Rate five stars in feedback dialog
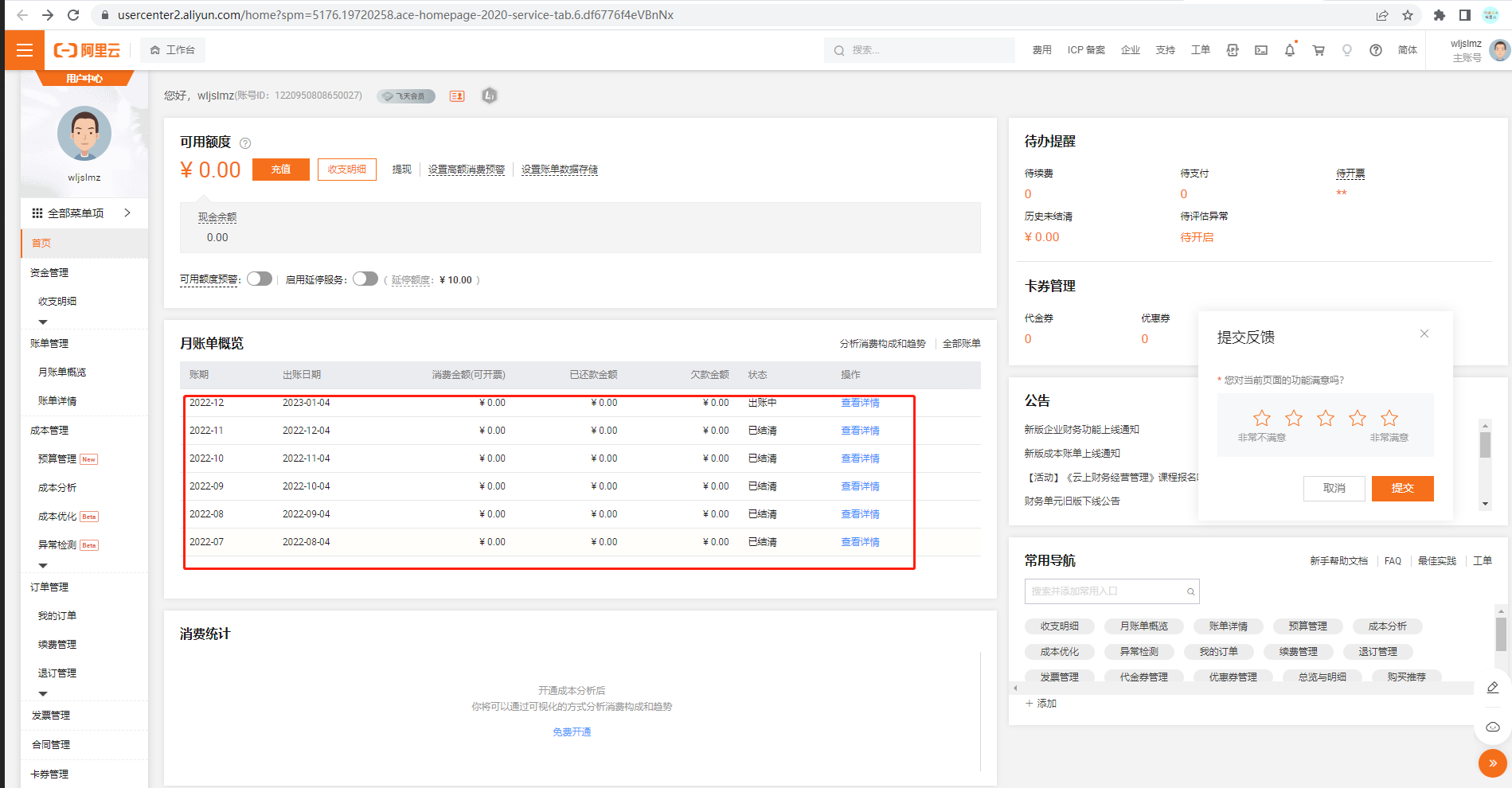The image size is (1512, 788). (x=1389, y=418)
